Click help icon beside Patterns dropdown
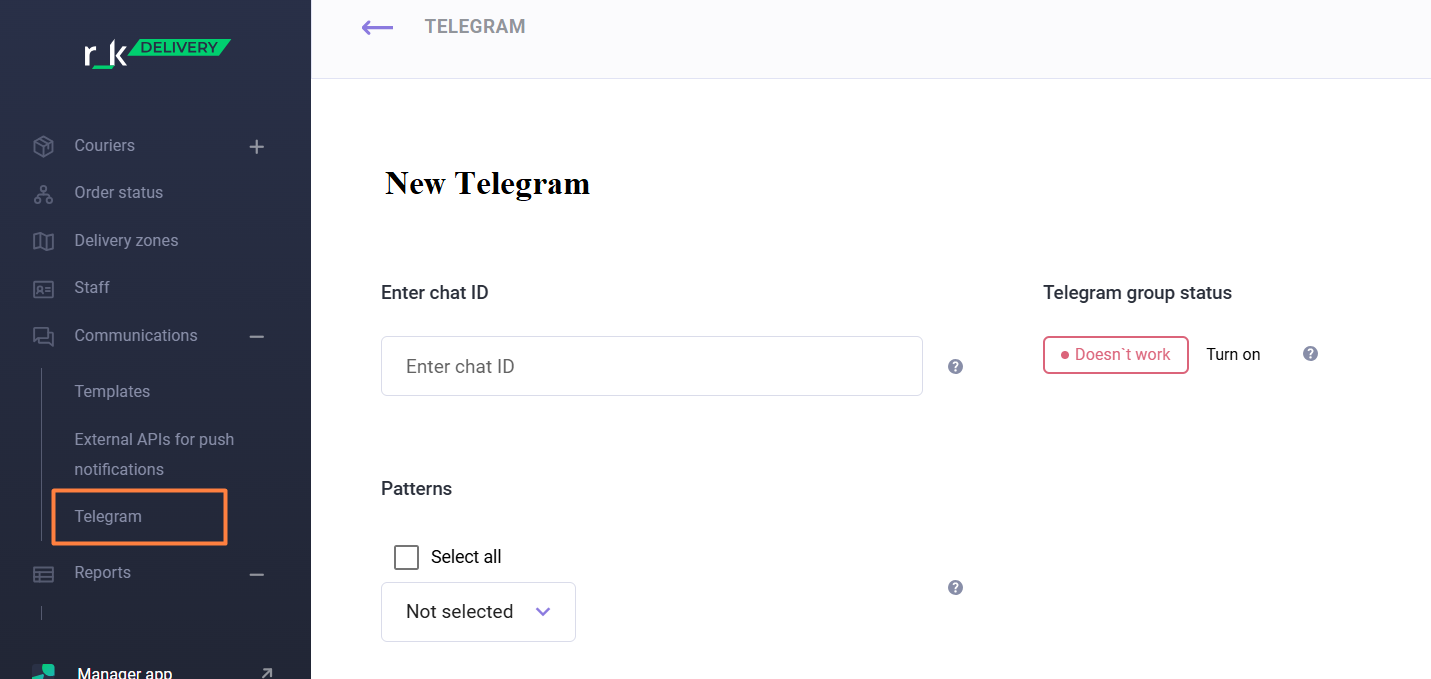This screenshot has width=1431, height=679. point(955,588)
